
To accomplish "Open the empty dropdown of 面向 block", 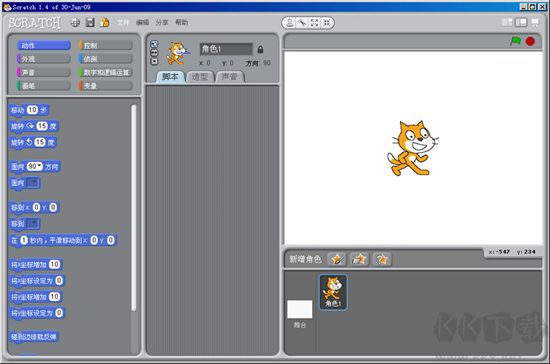I will (x=33, y=183).
